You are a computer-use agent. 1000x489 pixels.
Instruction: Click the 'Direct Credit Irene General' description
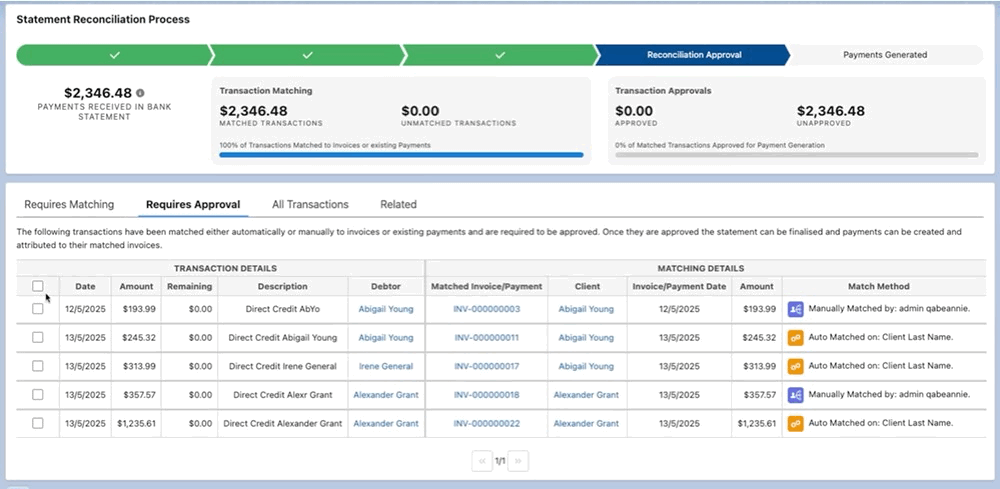click(x=283, y=366)
